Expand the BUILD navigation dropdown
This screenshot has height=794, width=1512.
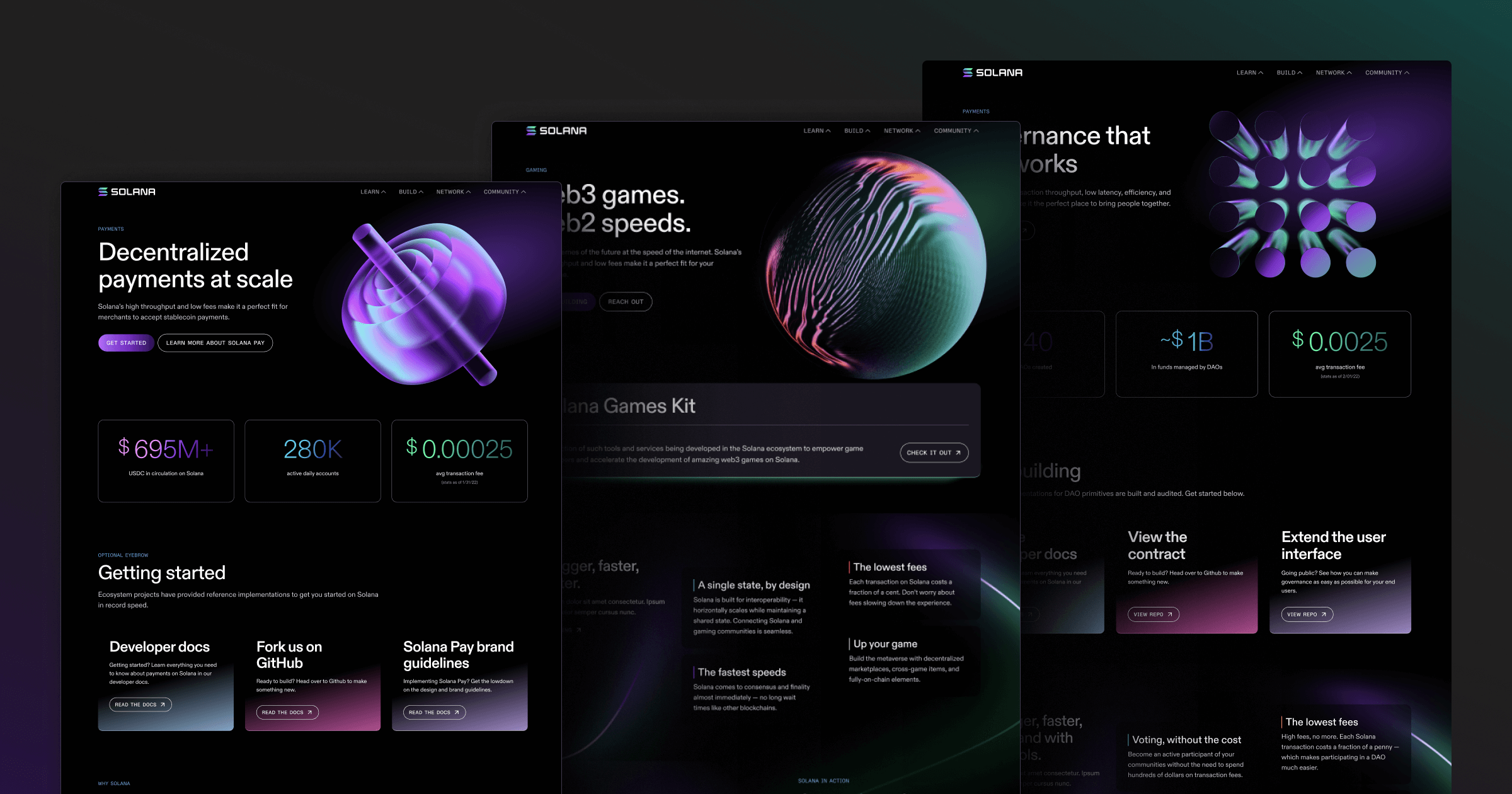409,192
